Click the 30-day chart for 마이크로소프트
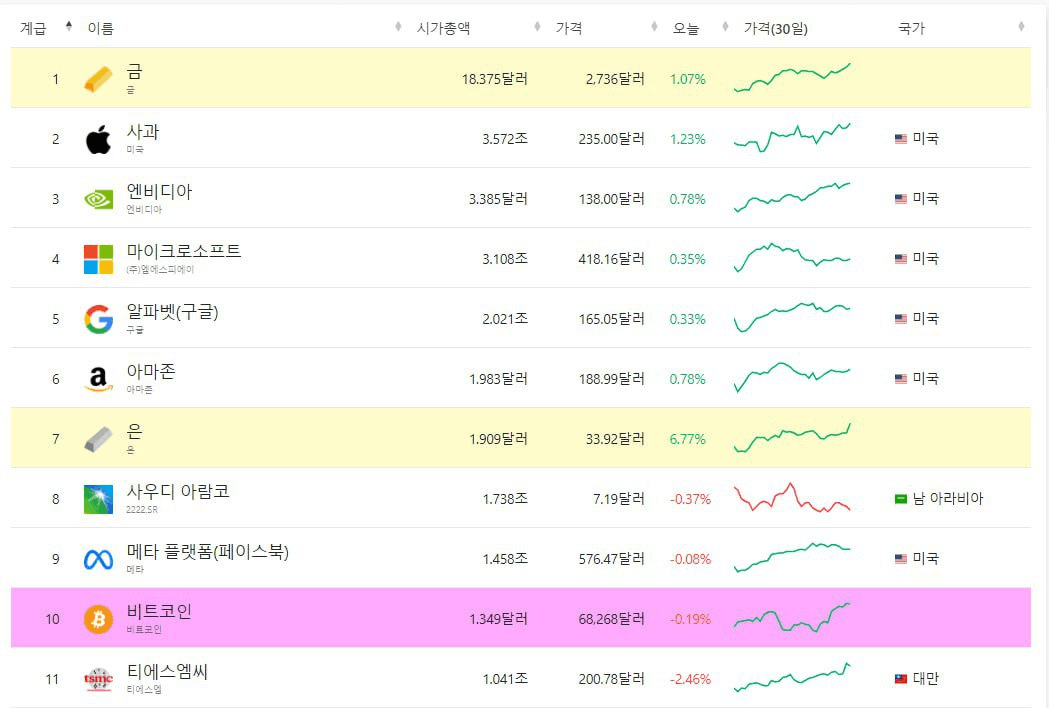The height and width of the screenshot is (708, 1049). [792, 258]
